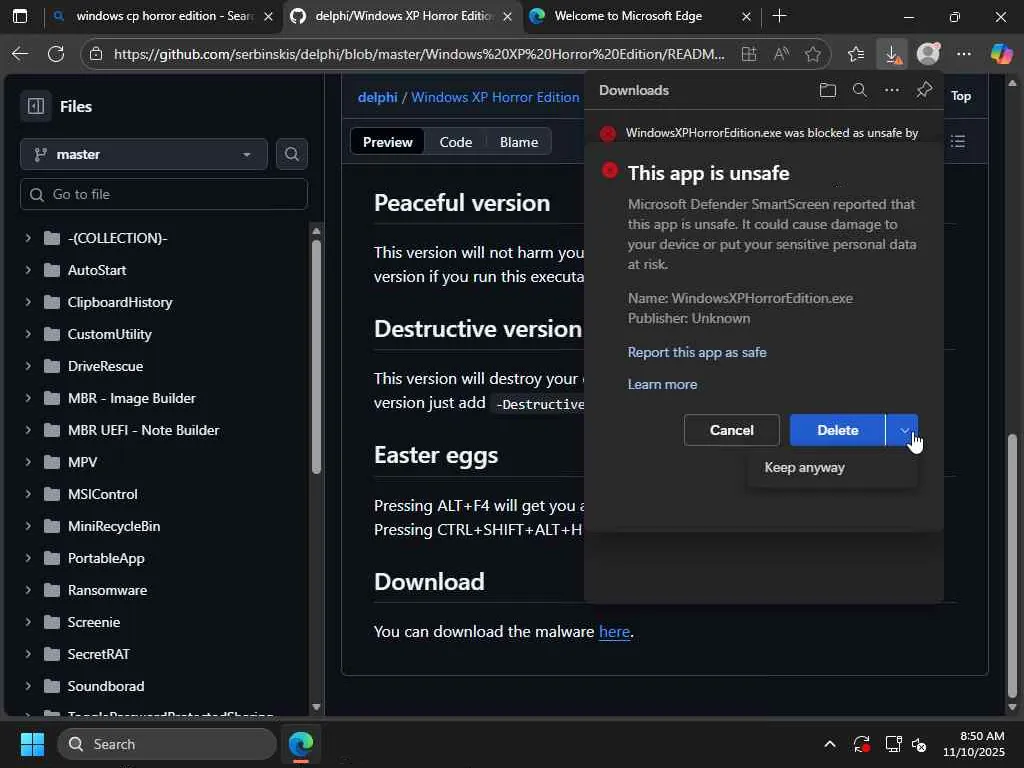Open the Screenie folder
1024x768 pixels.
coord(93,622)
